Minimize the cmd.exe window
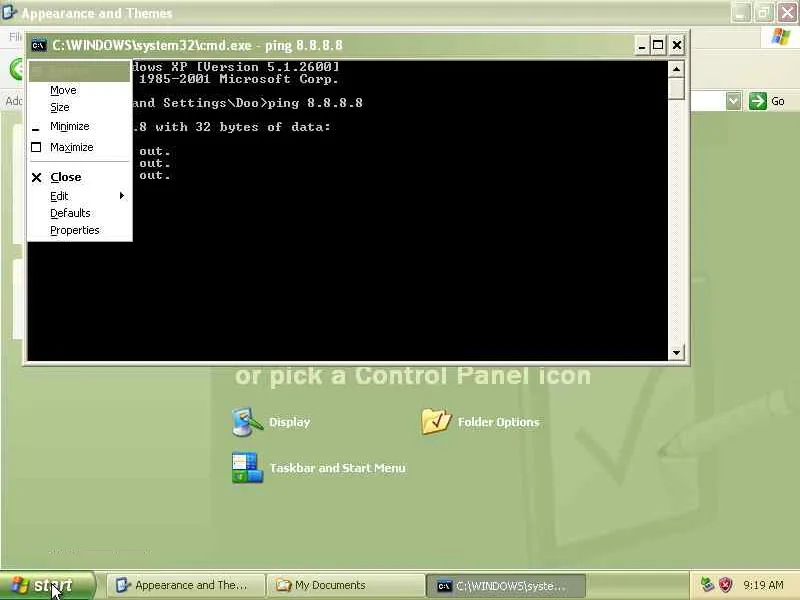The image size is (800, 600). (x=642, y=45)
